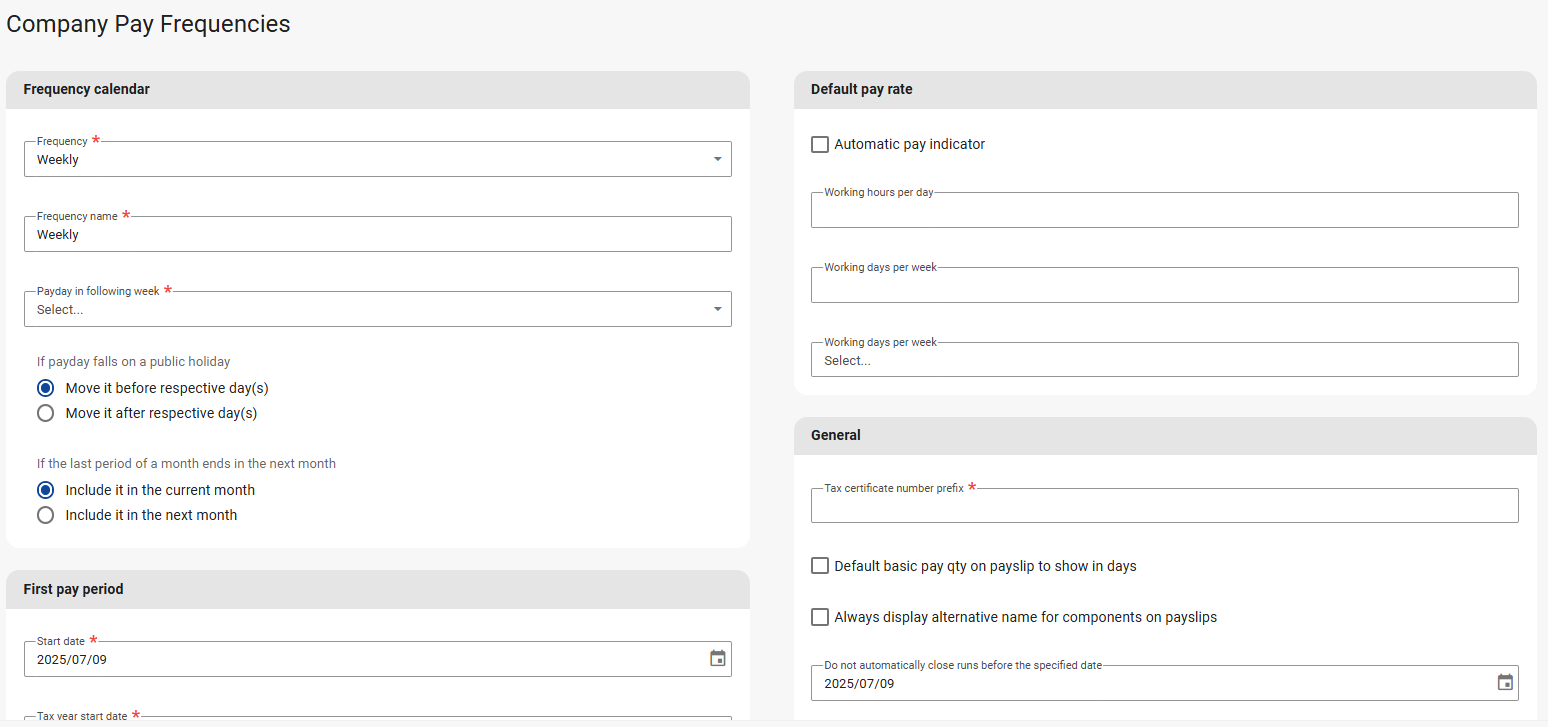Focus the Working hours per day field

click(x=1163, y=210)
